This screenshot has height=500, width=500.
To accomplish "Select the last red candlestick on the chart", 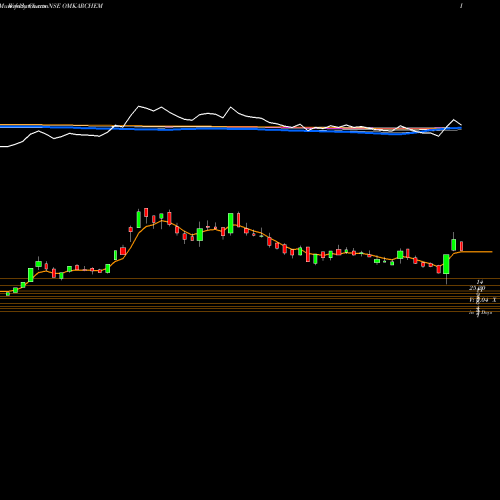I will tap(462, 246).
